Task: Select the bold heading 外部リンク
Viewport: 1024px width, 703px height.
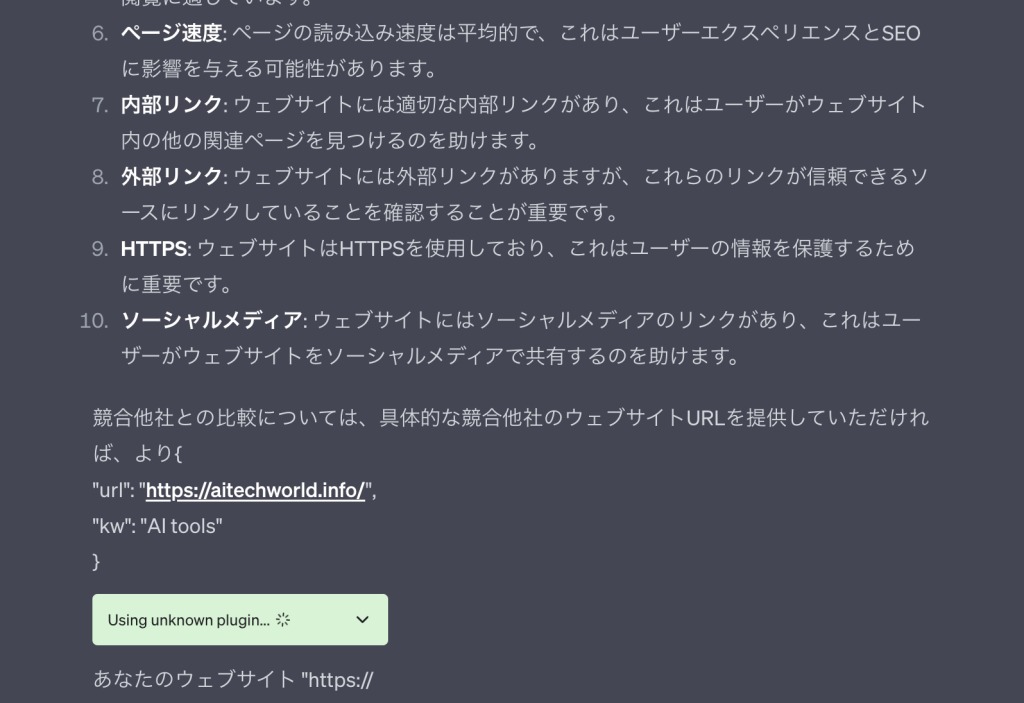Action: tap(172, 176)
